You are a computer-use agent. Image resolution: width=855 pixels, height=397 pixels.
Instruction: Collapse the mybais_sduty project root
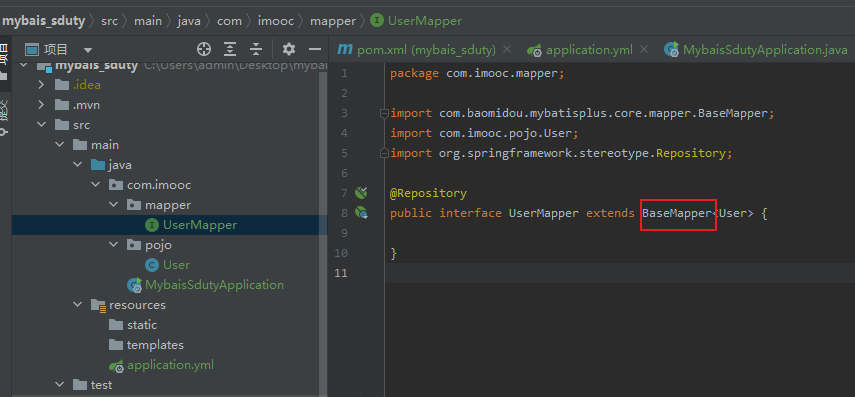(23, 65)
